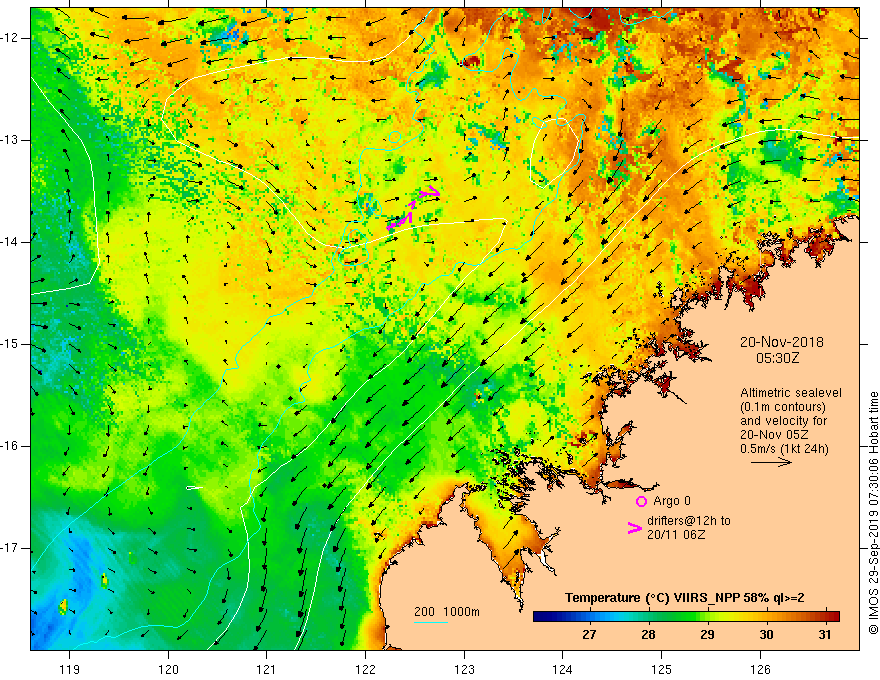The height and width of the screenshot is (680, 880).
Task: Click the latitude axis label -13
Action: [x=10, y=140]
